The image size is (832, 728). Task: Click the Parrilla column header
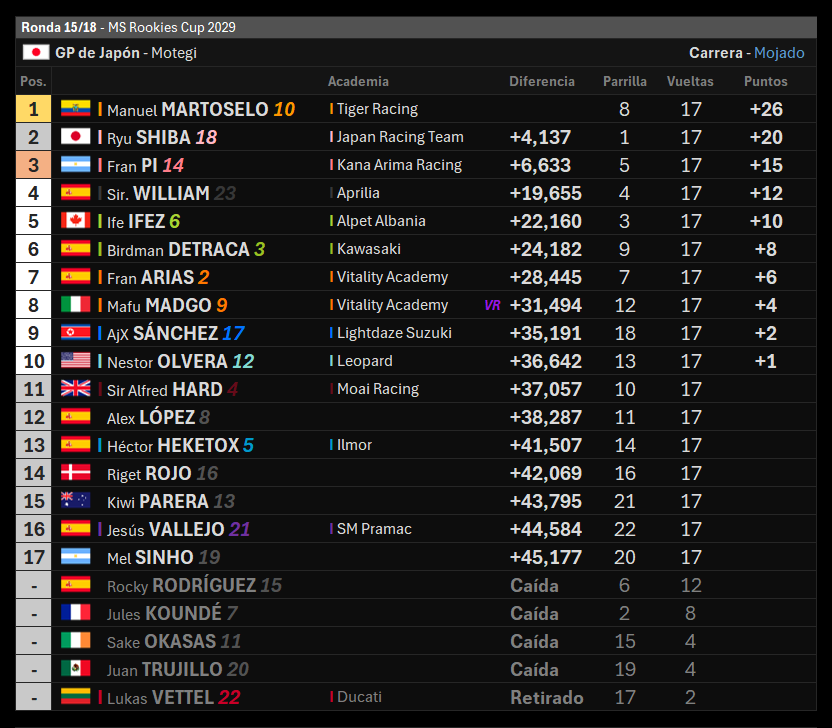pyautogui.click(x=625, y=81)
